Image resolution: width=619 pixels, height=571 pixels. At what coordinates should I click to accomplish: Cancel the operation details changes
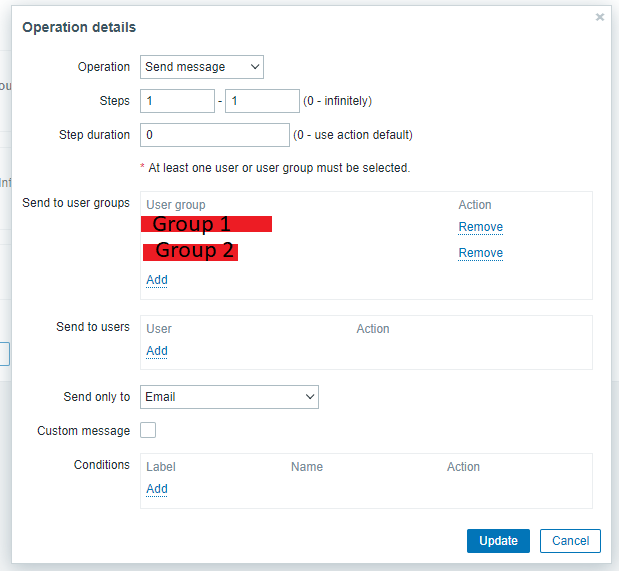coord(570,541)
